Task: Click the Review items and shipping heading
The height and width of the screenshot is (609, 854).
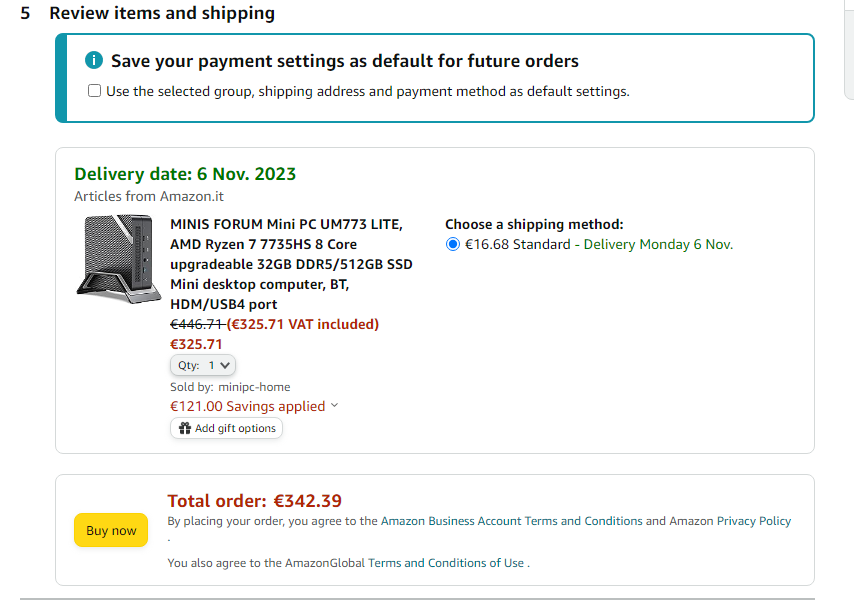Action: click(x=162, y=14)
